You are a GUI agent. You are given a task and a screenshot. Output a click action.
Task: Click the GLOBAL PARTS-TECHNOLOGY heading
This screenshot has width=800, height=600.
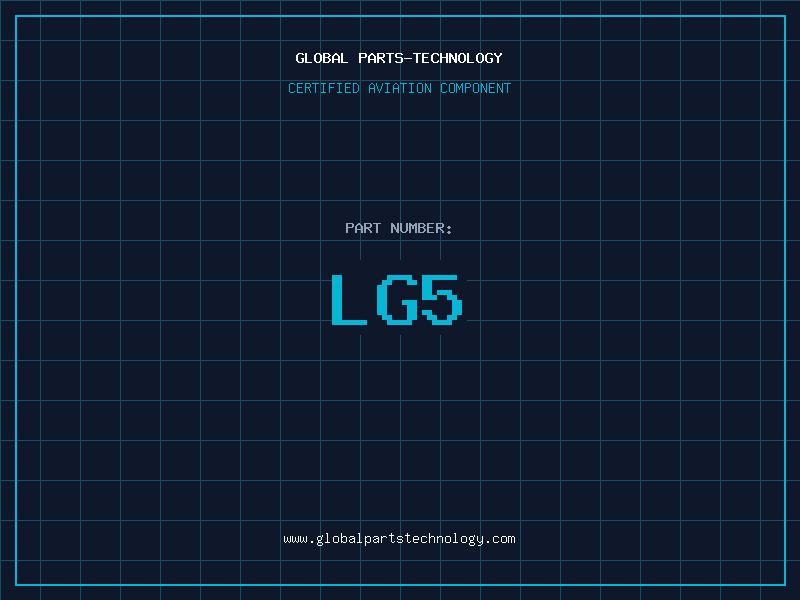pyautogui.click(x=399, y=58)
